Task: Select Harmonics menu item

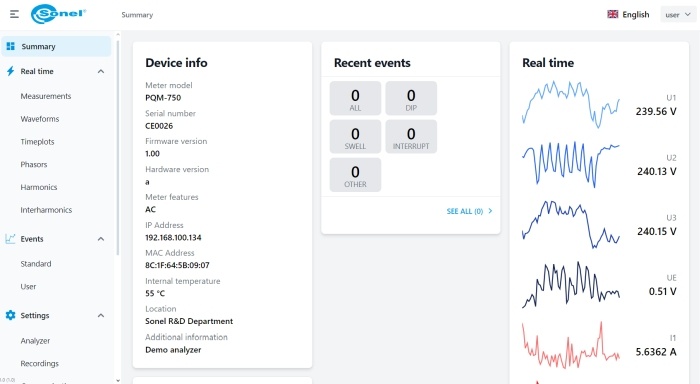Action: point(39,187)
